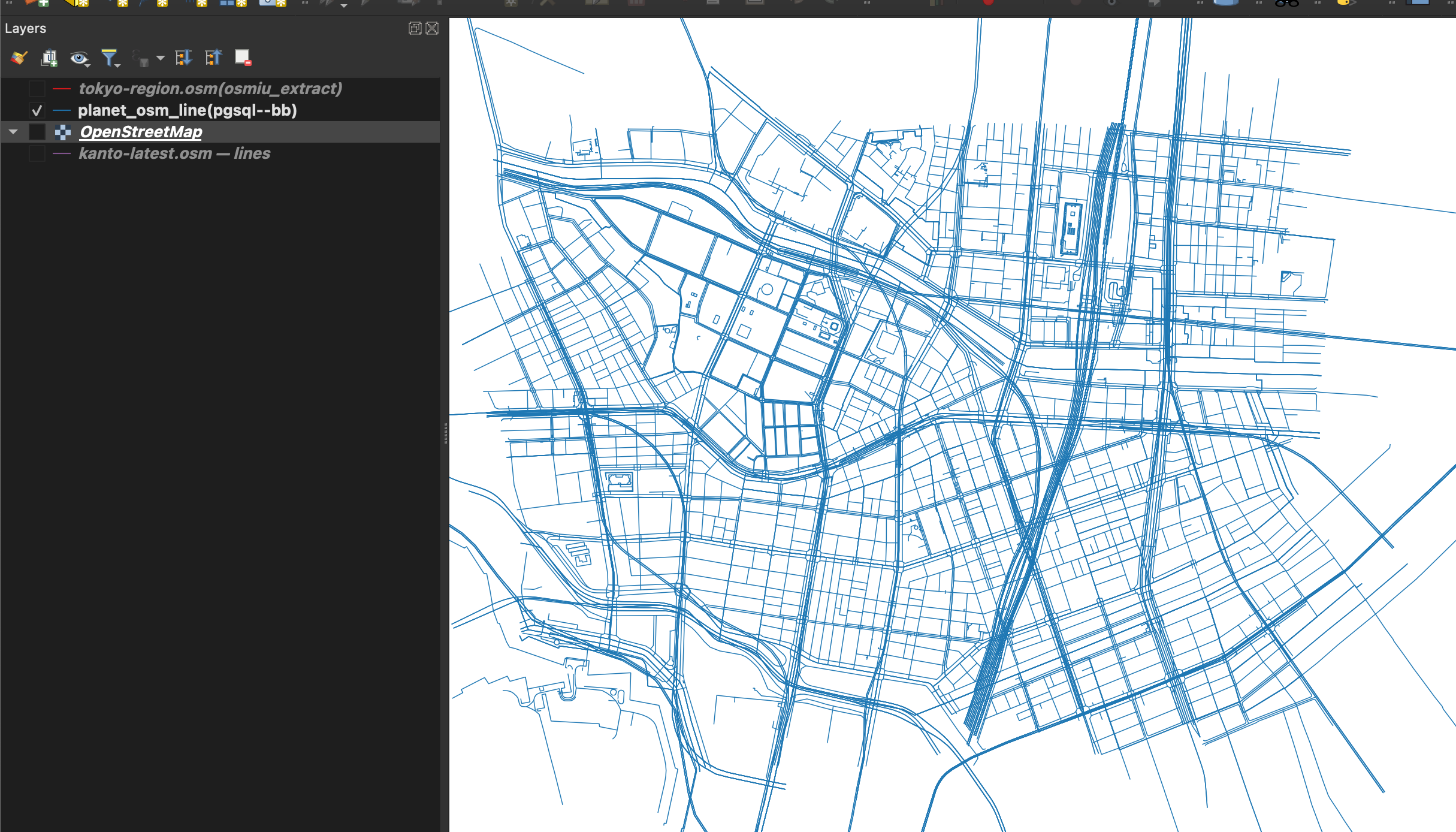Image resolution: width=1456 pixels, height=832 pixels.
Task: Enable the OpenStreetMap layer visibility checkbox
Action: point(38,131)
